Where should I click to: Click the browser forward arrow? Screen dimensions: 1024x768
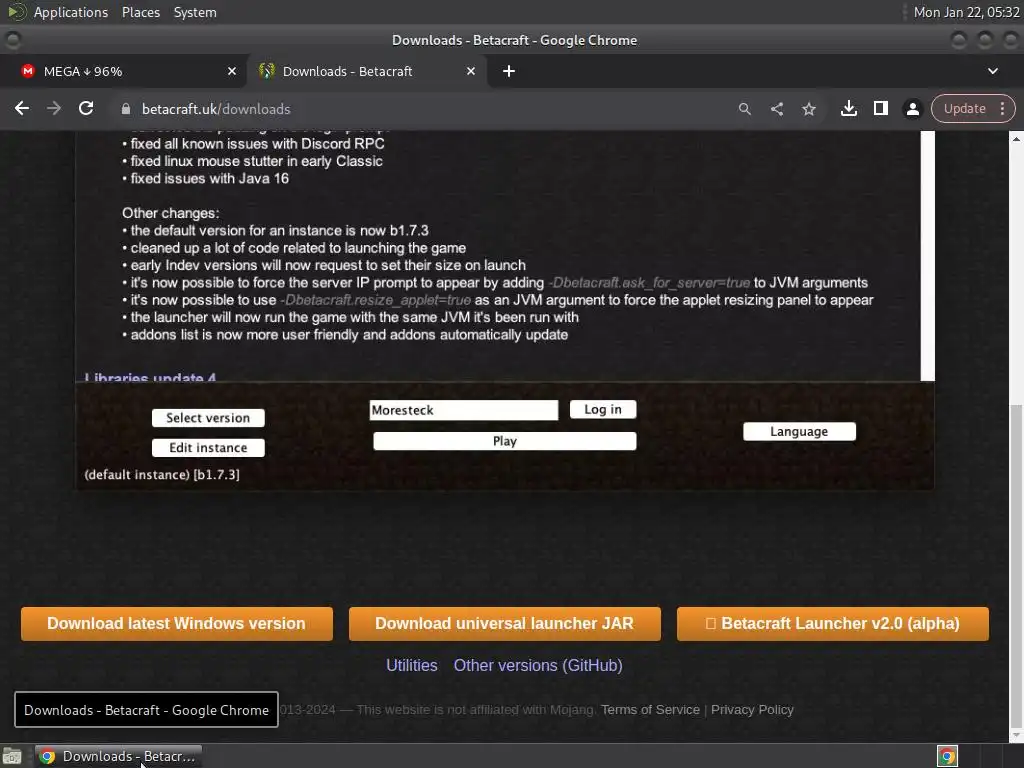[x=54, y=108]
